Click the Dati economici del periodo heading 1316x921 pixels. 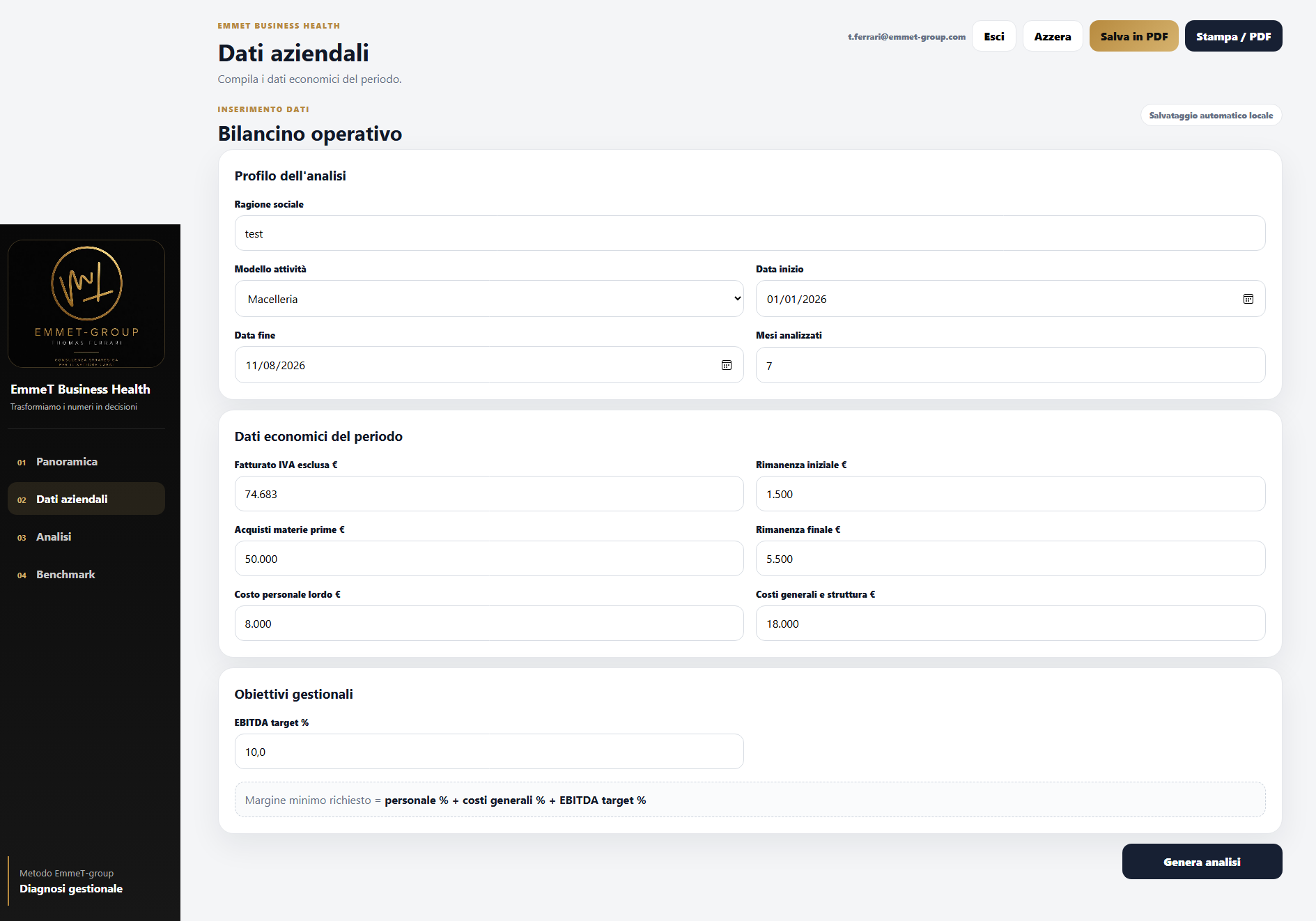click(318, 437)
